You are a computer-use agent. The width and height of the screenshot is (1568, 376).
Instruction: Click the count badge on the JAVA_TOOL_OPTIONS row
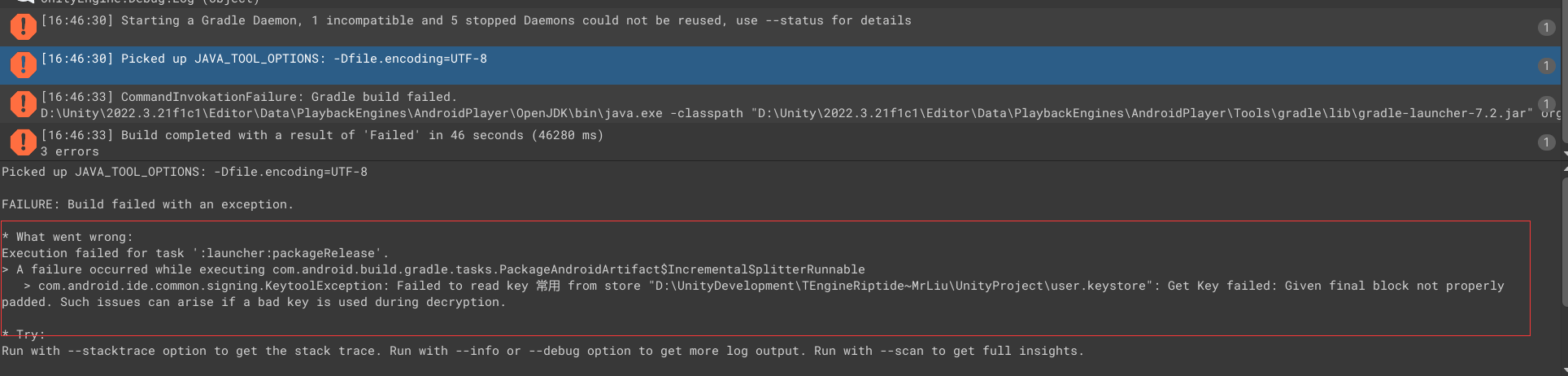tap(1546, 66)
